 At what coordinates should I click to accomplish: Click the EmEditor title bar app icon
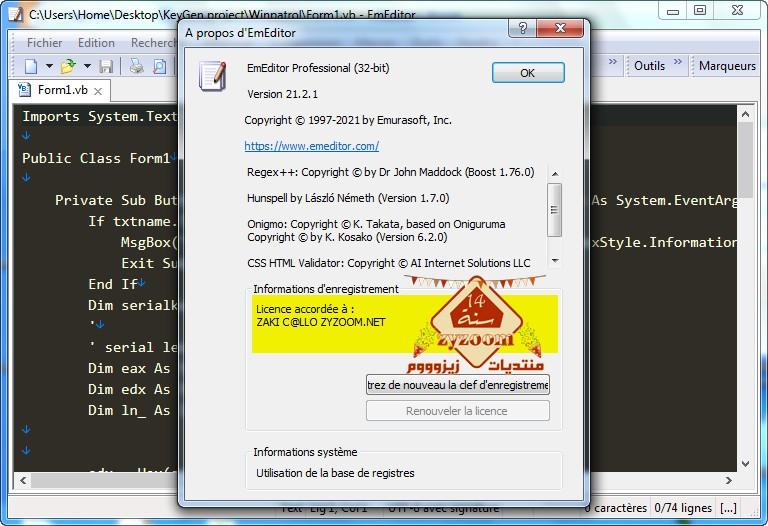point(16,14)
